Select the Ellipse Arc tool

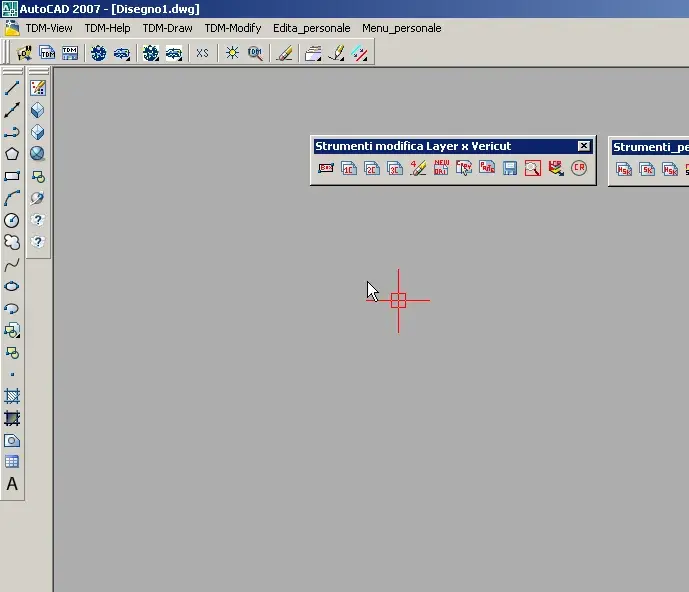(12, 308)
